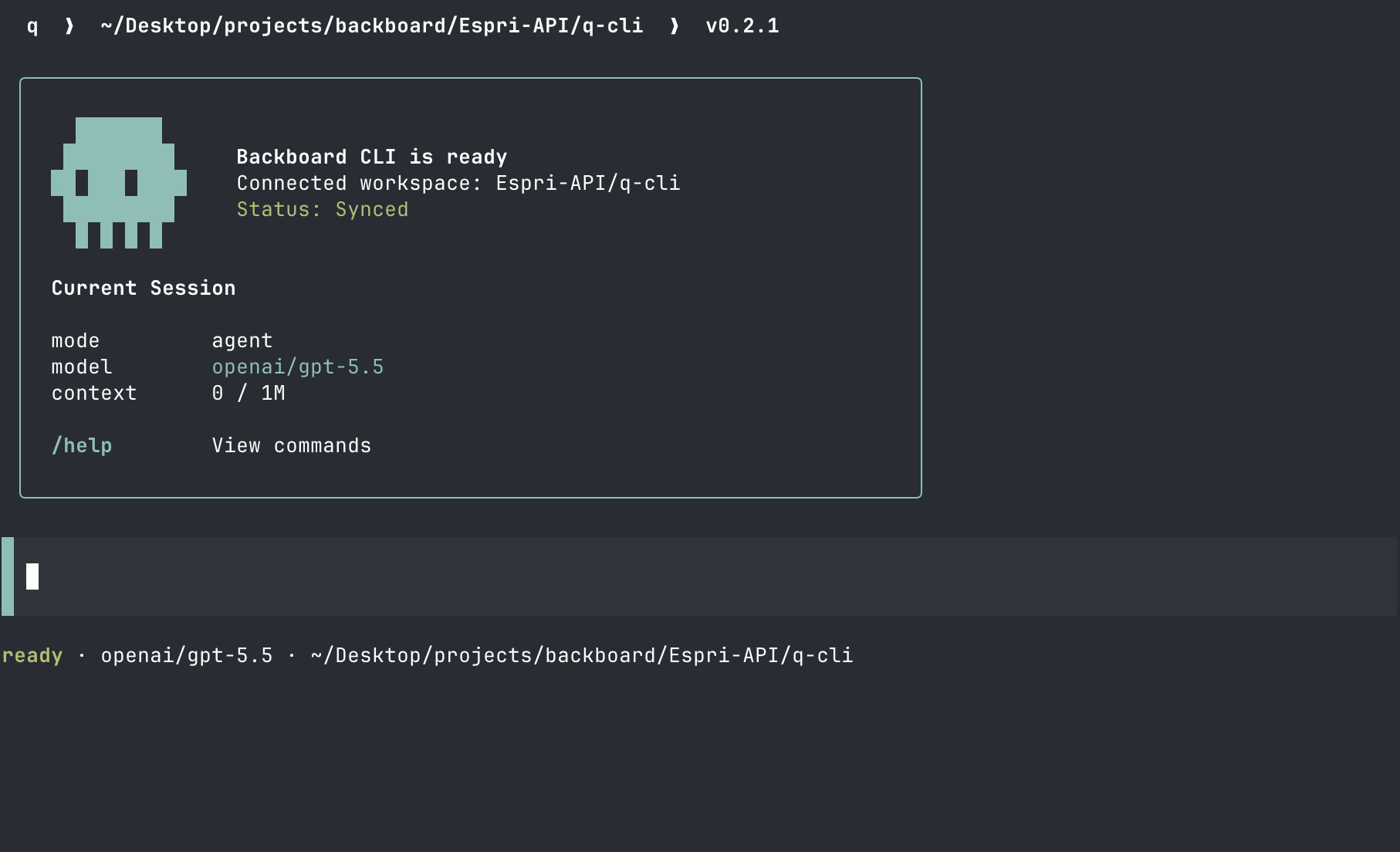
Task: Click the 'mode' label in session table
Action: [76, 341]
